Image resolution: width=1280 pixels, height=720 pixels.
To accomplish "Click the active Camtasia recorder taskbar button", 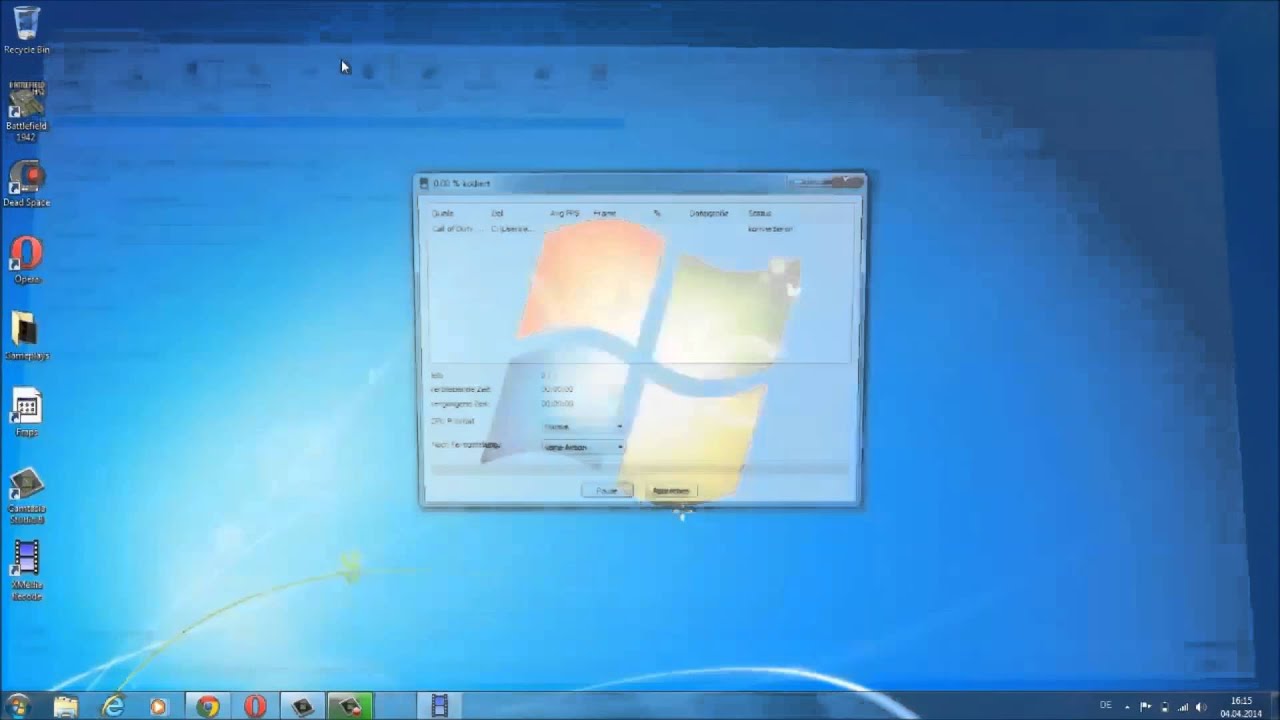I will pyautogui.click(x=349, y=706).
